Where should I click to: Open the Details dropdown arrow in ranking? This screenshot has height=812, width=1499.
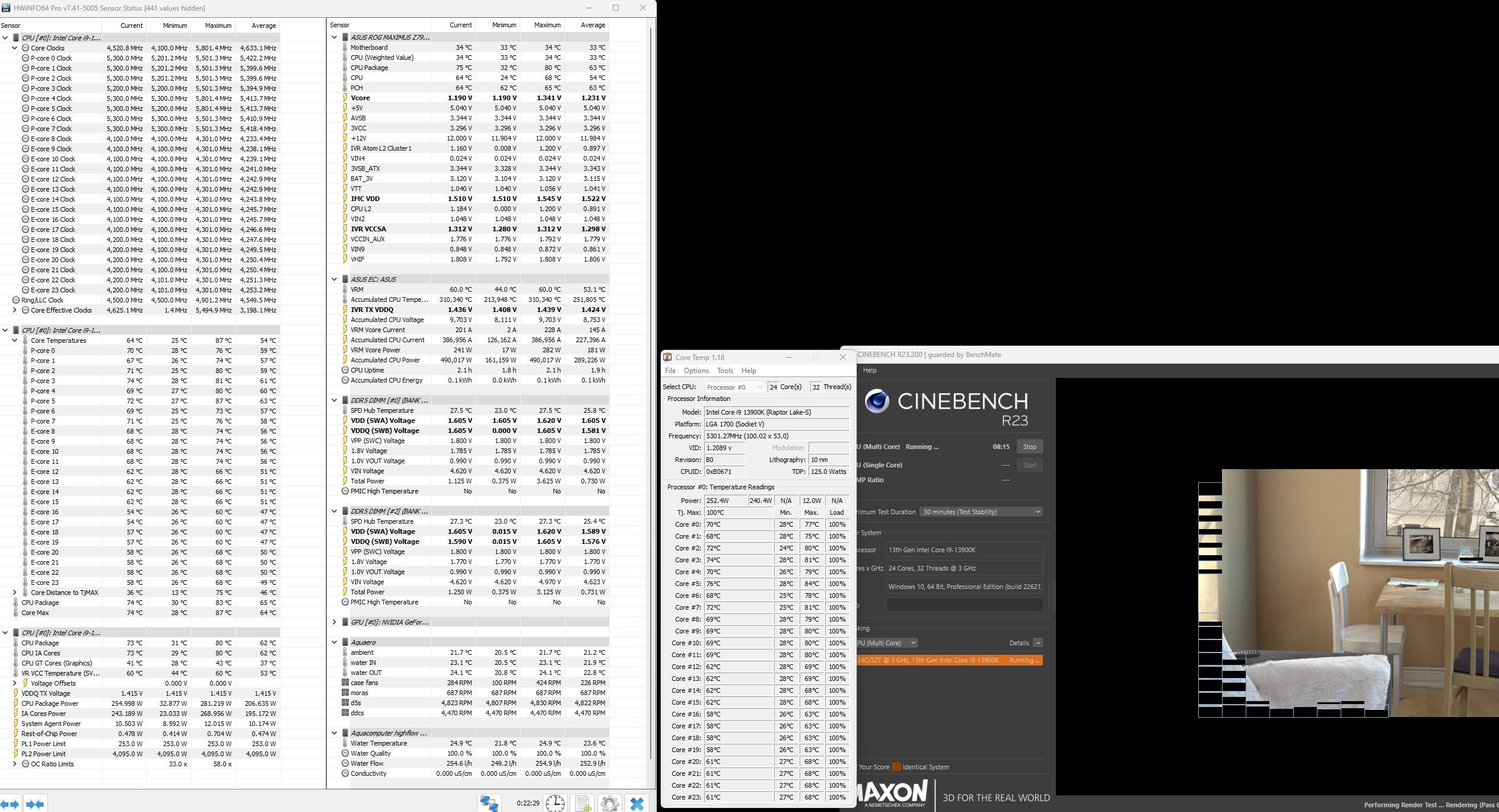coord(1037,643)
